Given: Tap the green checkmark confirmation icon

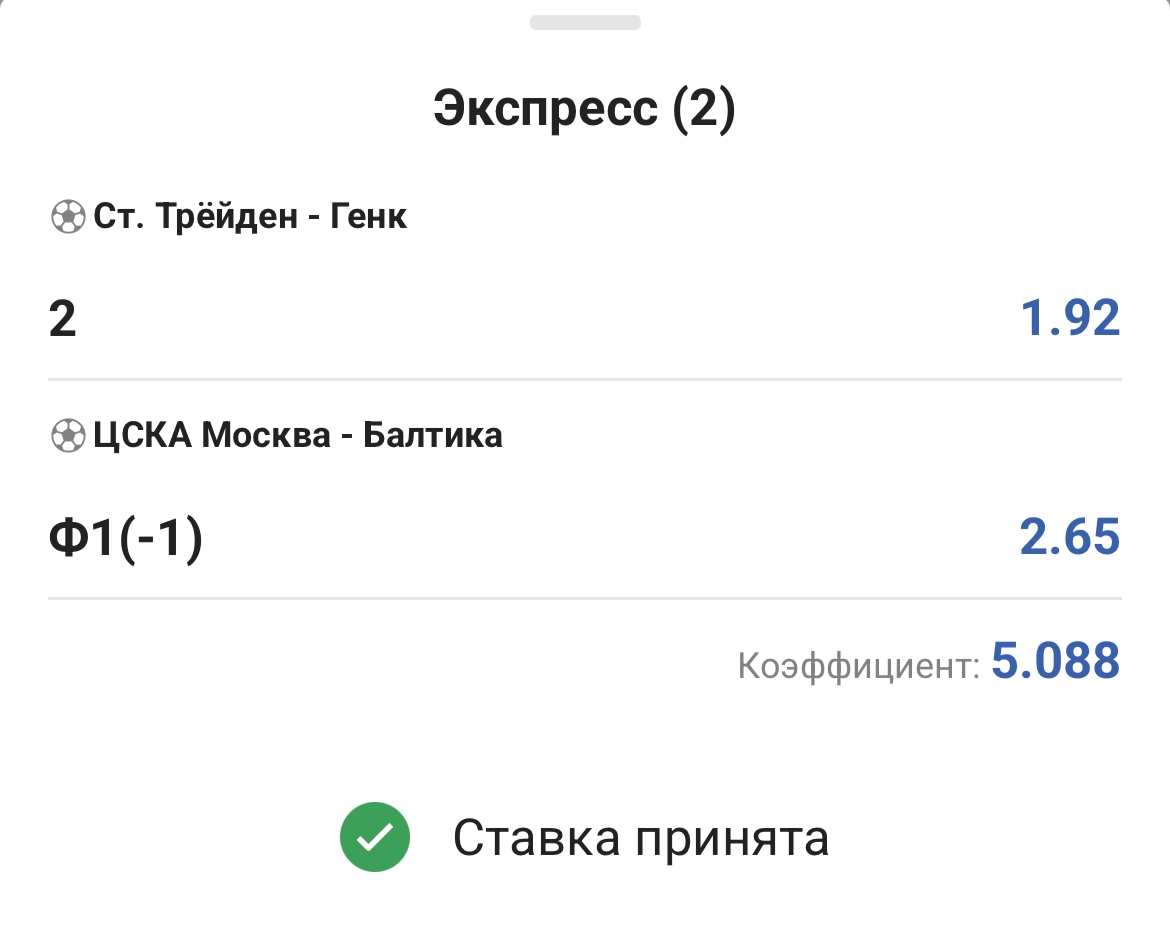Looking at the screenshot, I should click(374, 839).
